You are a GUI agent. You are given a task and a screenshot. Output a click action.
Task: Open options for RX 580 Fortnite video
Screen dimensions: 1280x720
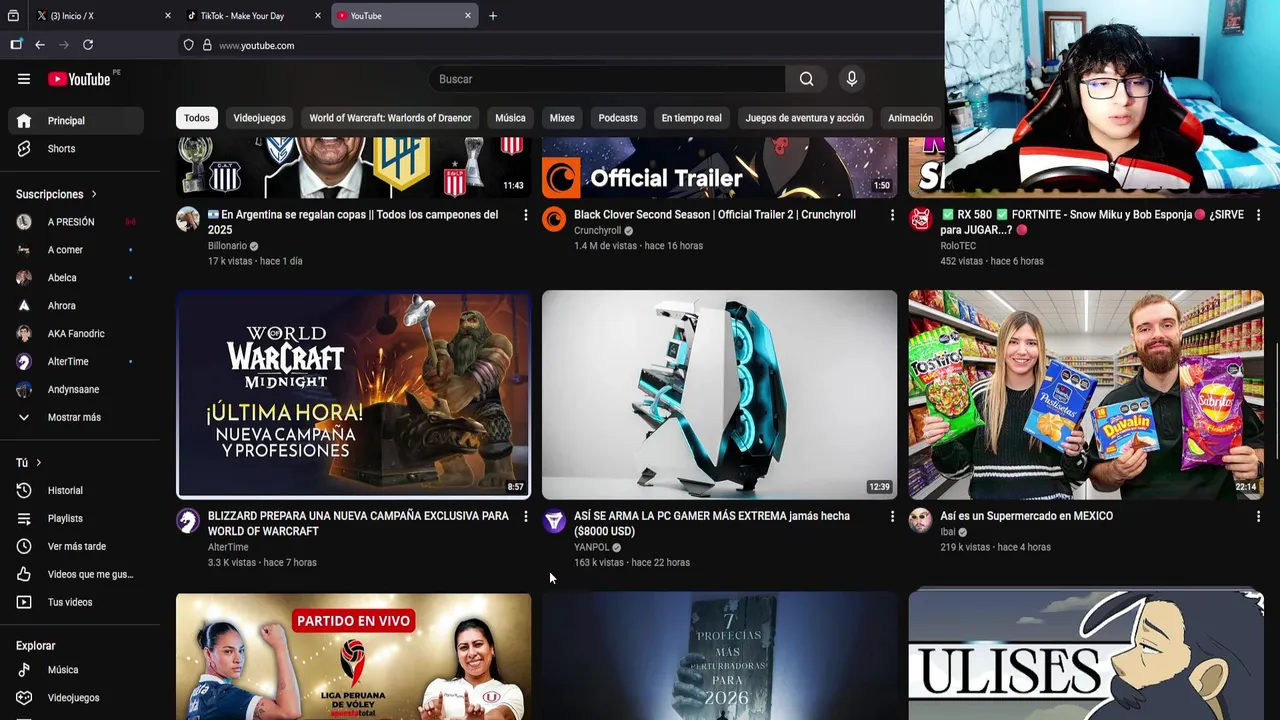(x=1258, y=215)
